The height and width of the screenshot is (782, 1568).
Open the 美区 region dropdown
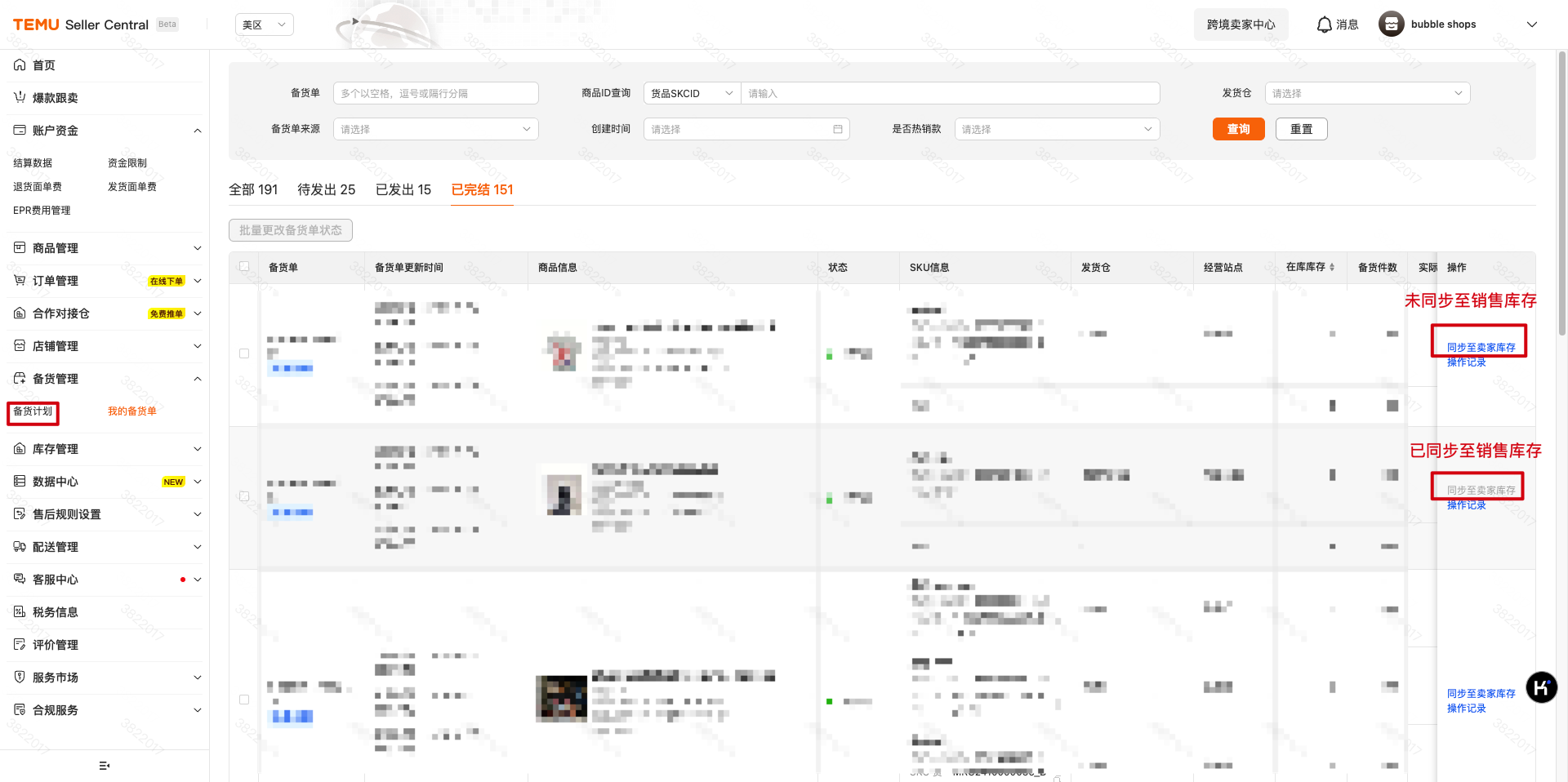[x=264, y=24]
